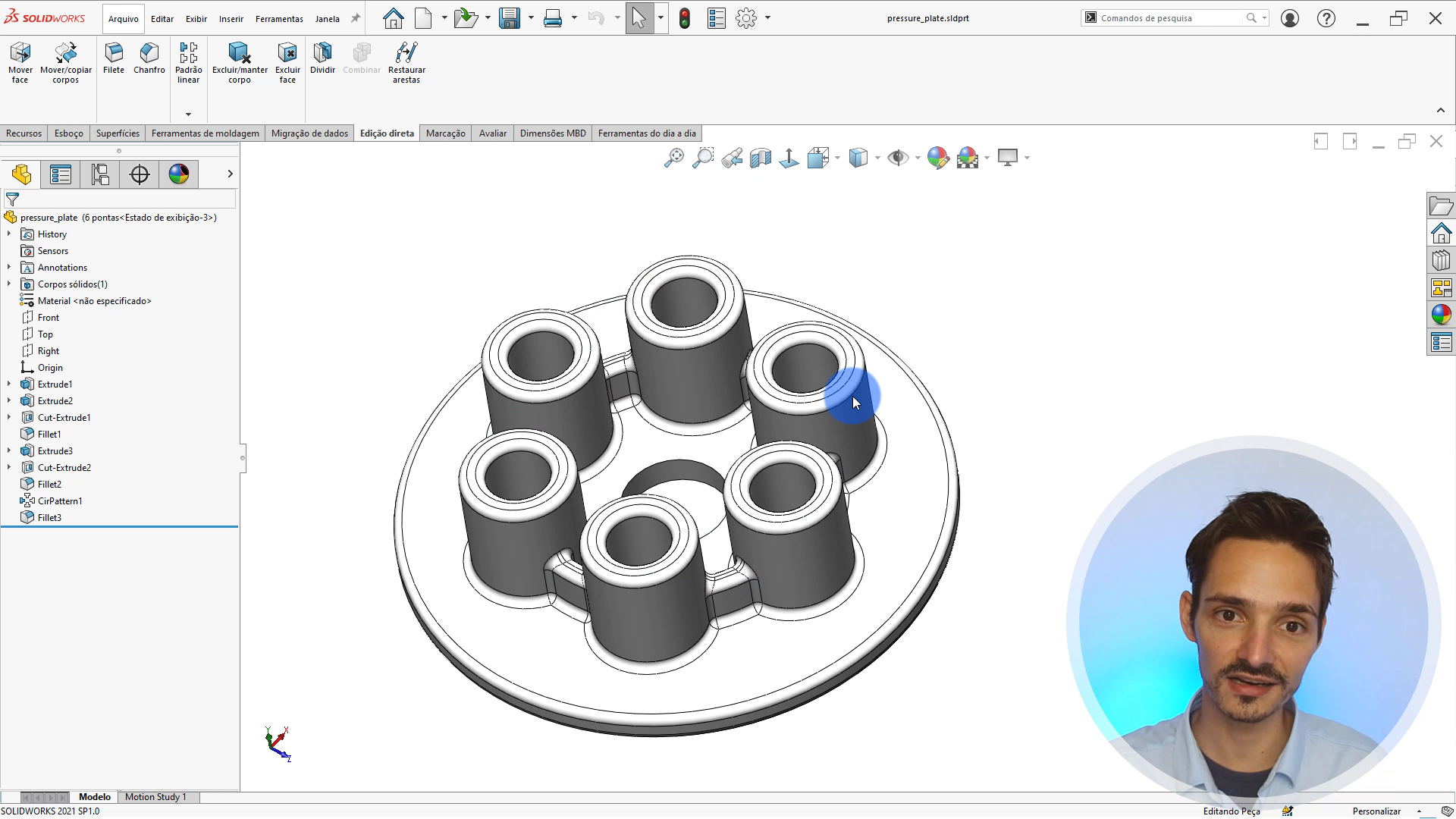Switch to the Esboço tab
1456x819 pixels.
pyautogui.click(x=69, y=133)
